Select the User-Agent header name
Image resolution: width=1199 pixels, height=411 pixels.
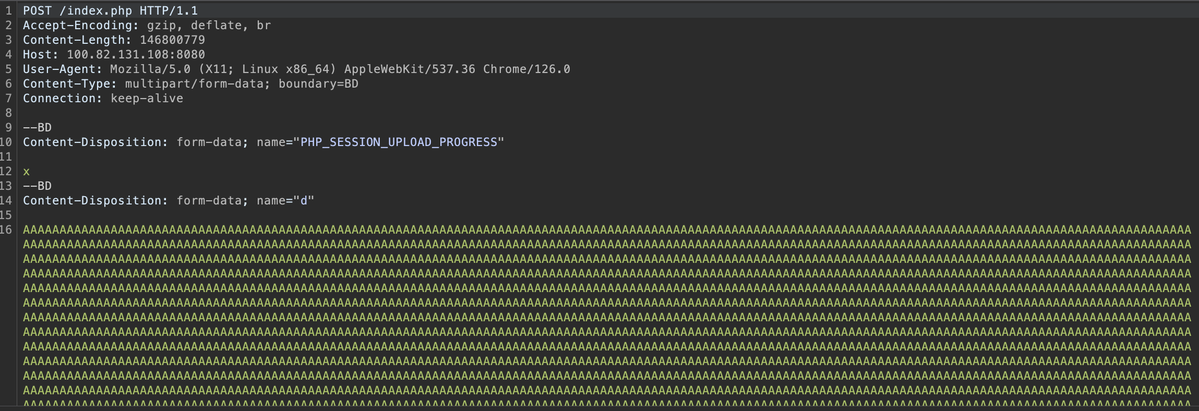[x=63, y=69]
